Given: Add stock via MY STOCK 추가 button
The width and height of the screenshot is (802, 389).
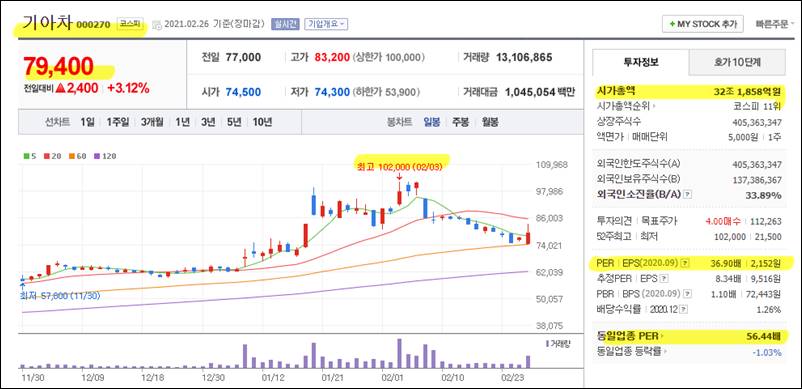Looking at the screenshot, I should tap(702, 24).
